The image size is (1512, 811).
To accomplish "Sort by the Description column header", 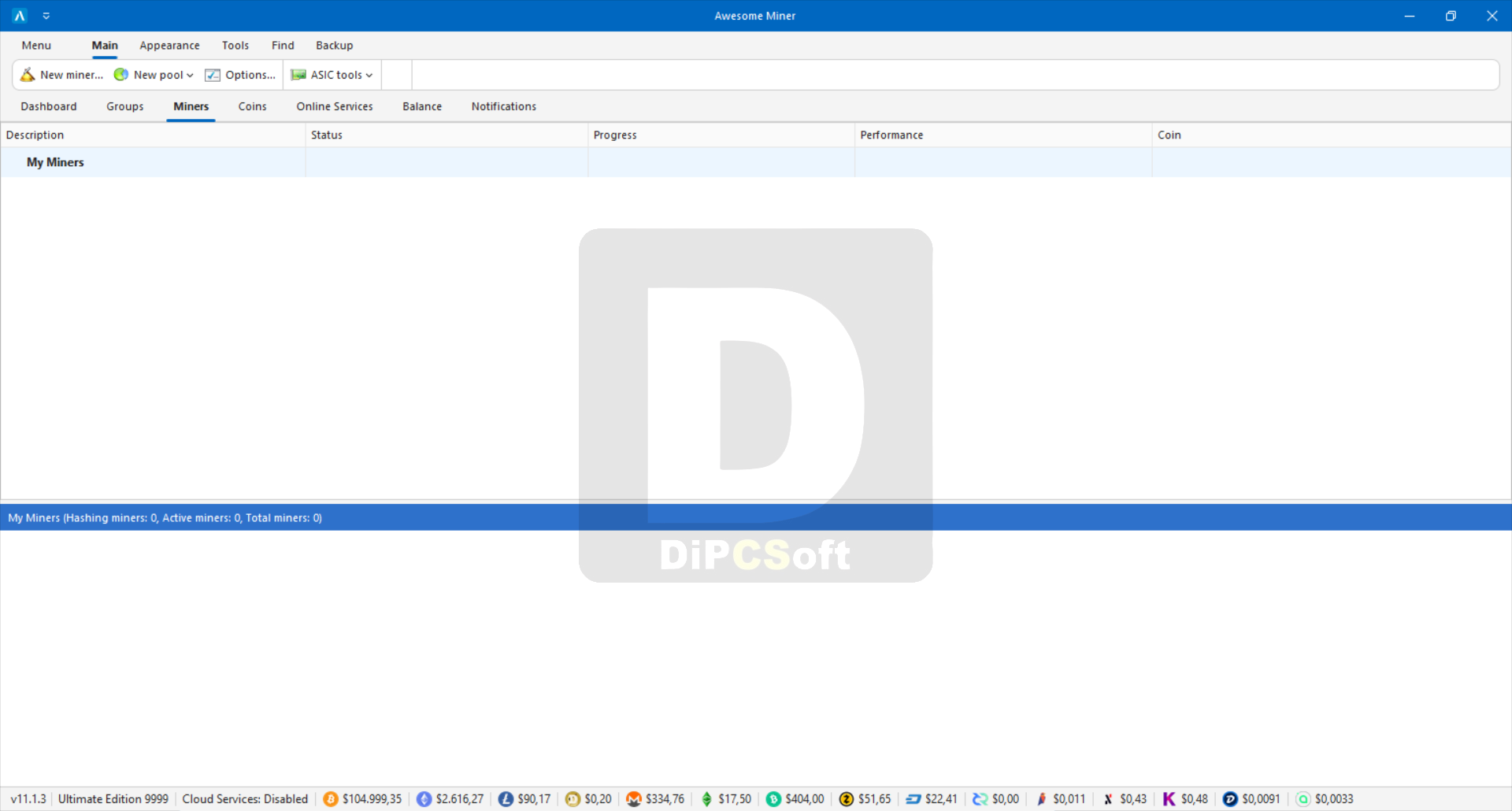I will [x=153, y=135].
